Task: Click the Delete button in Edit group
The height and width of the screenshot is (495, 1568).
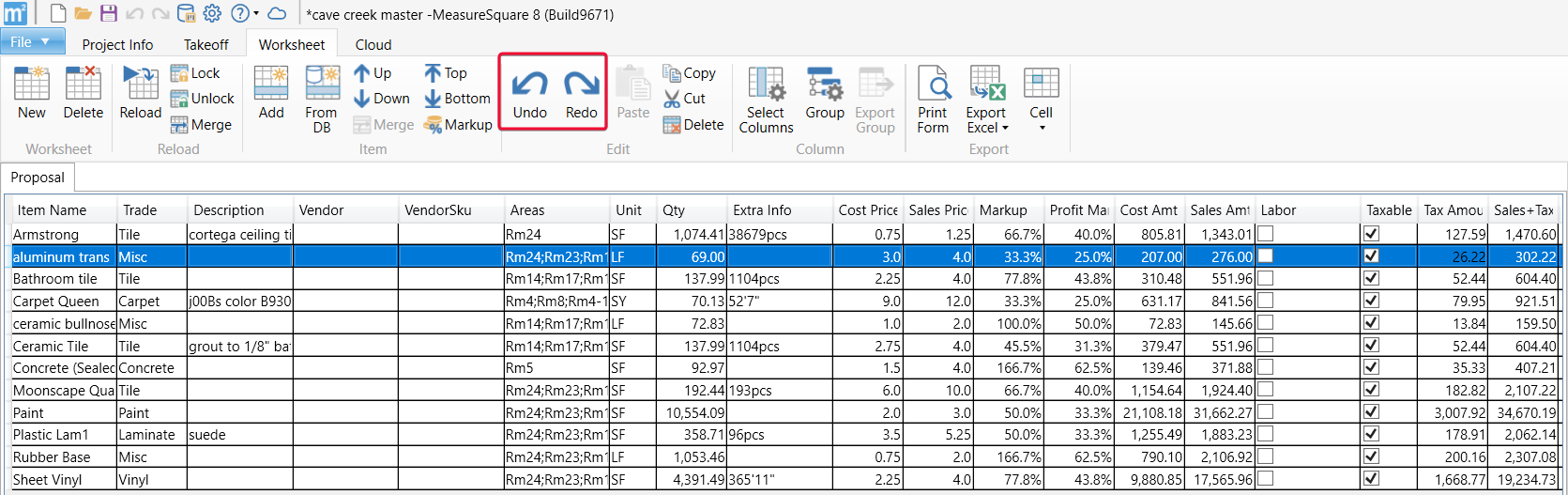Action: click(693, 125)
